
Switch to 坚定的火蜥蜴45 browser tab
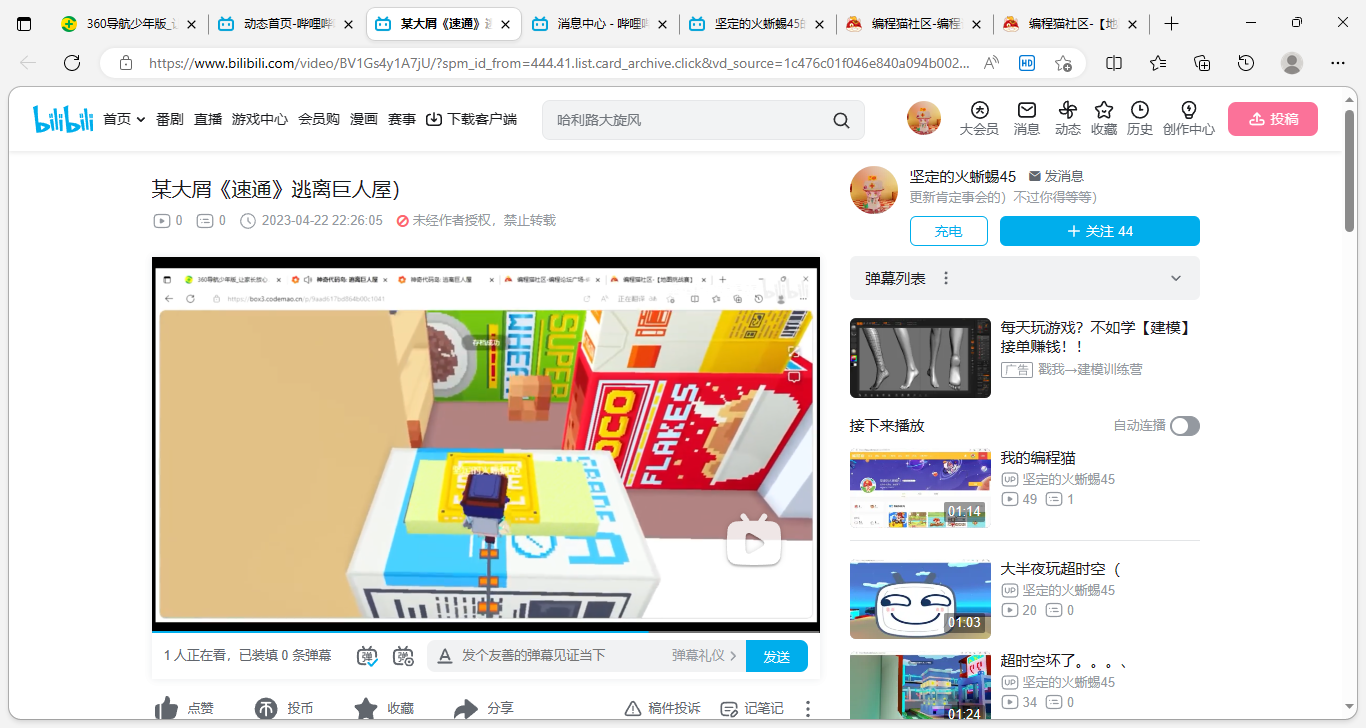pos(759,23)
